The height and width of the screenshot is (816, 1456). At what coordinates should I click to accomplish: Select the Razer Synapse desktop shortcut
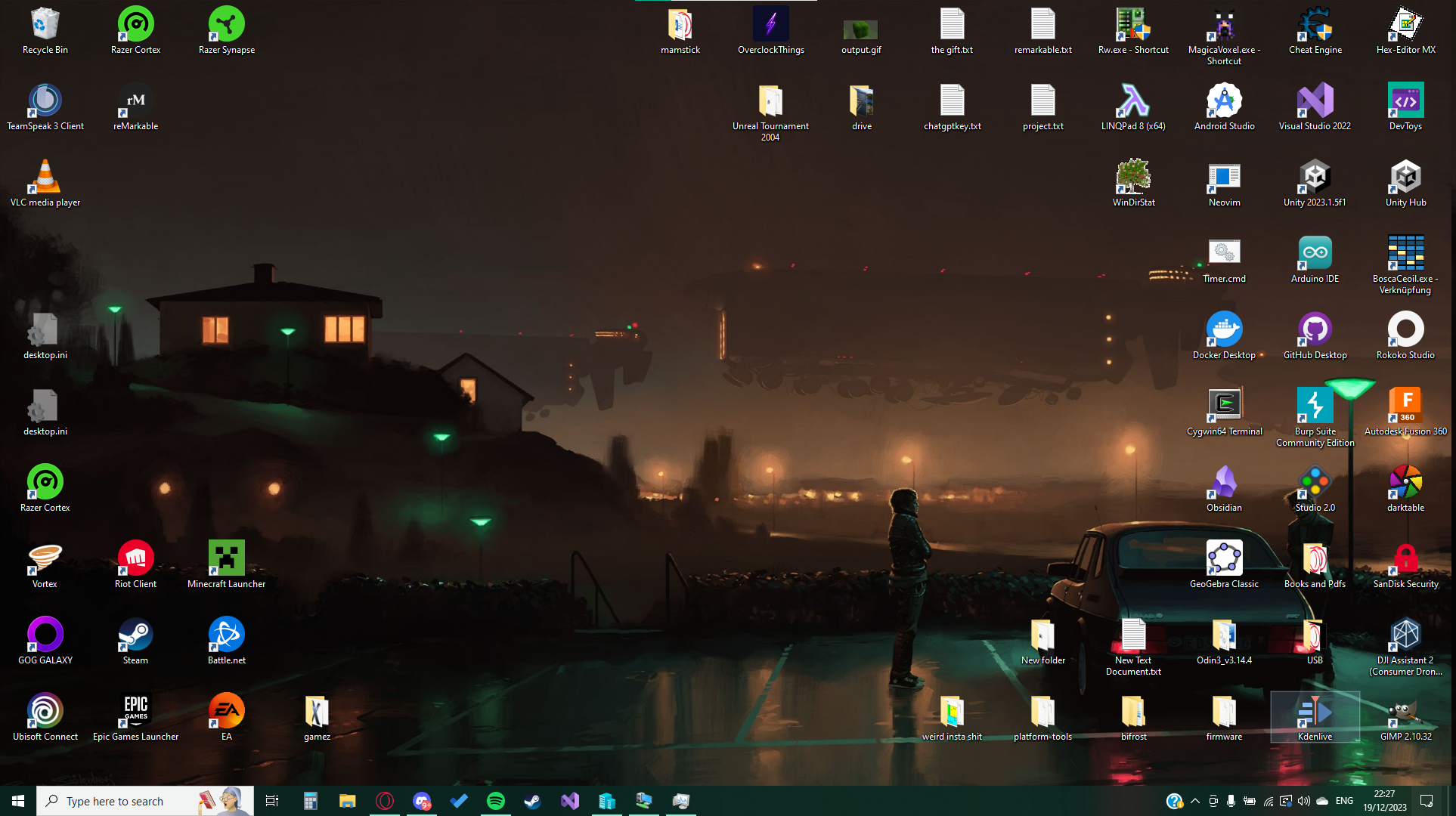[226, 30]
